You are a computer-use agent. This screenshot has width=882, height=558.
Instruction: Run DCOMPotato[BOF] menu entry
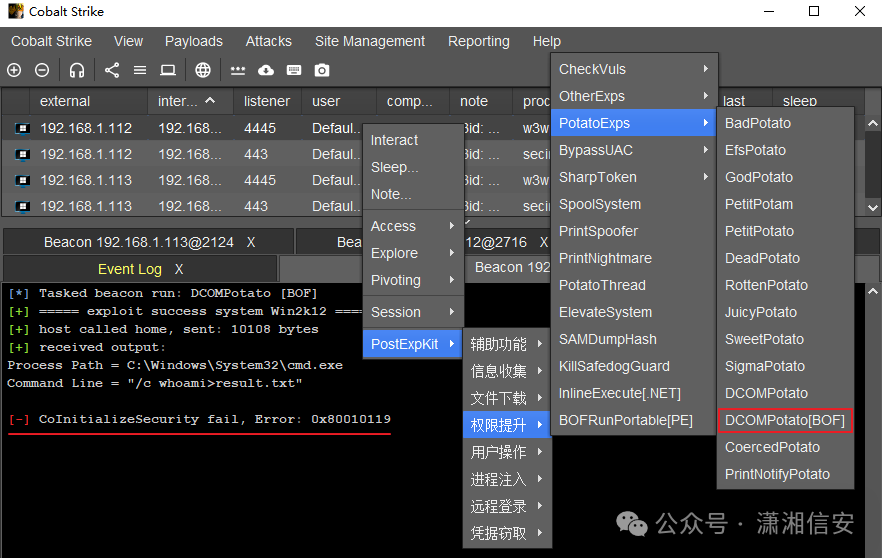[x=785, y=420]
